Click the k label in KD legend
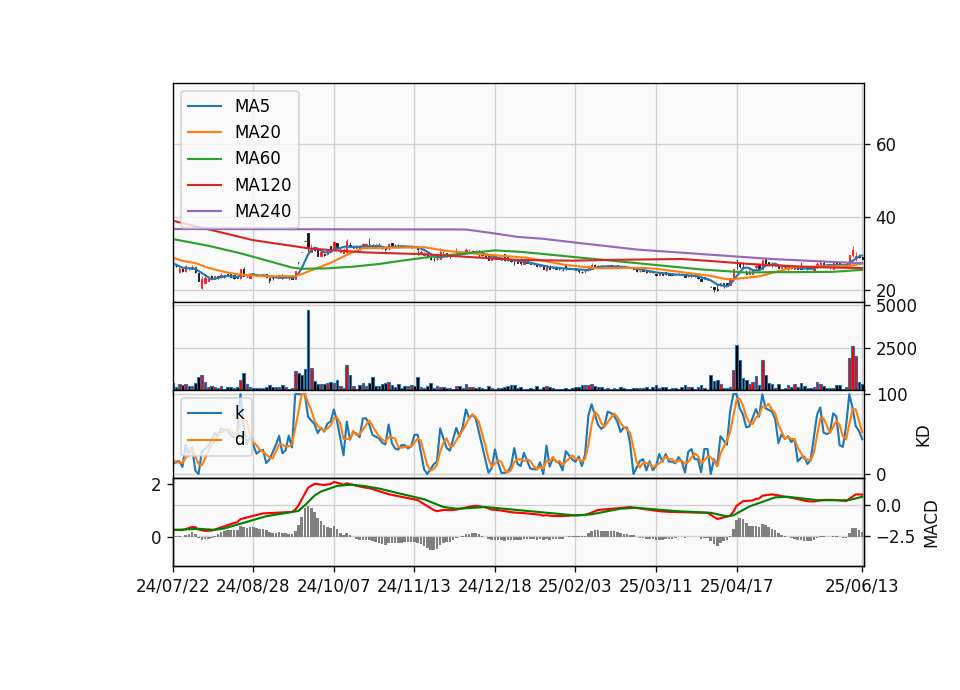Image resolution: width=960 pixels, height=690 pixels. [239, 413]
